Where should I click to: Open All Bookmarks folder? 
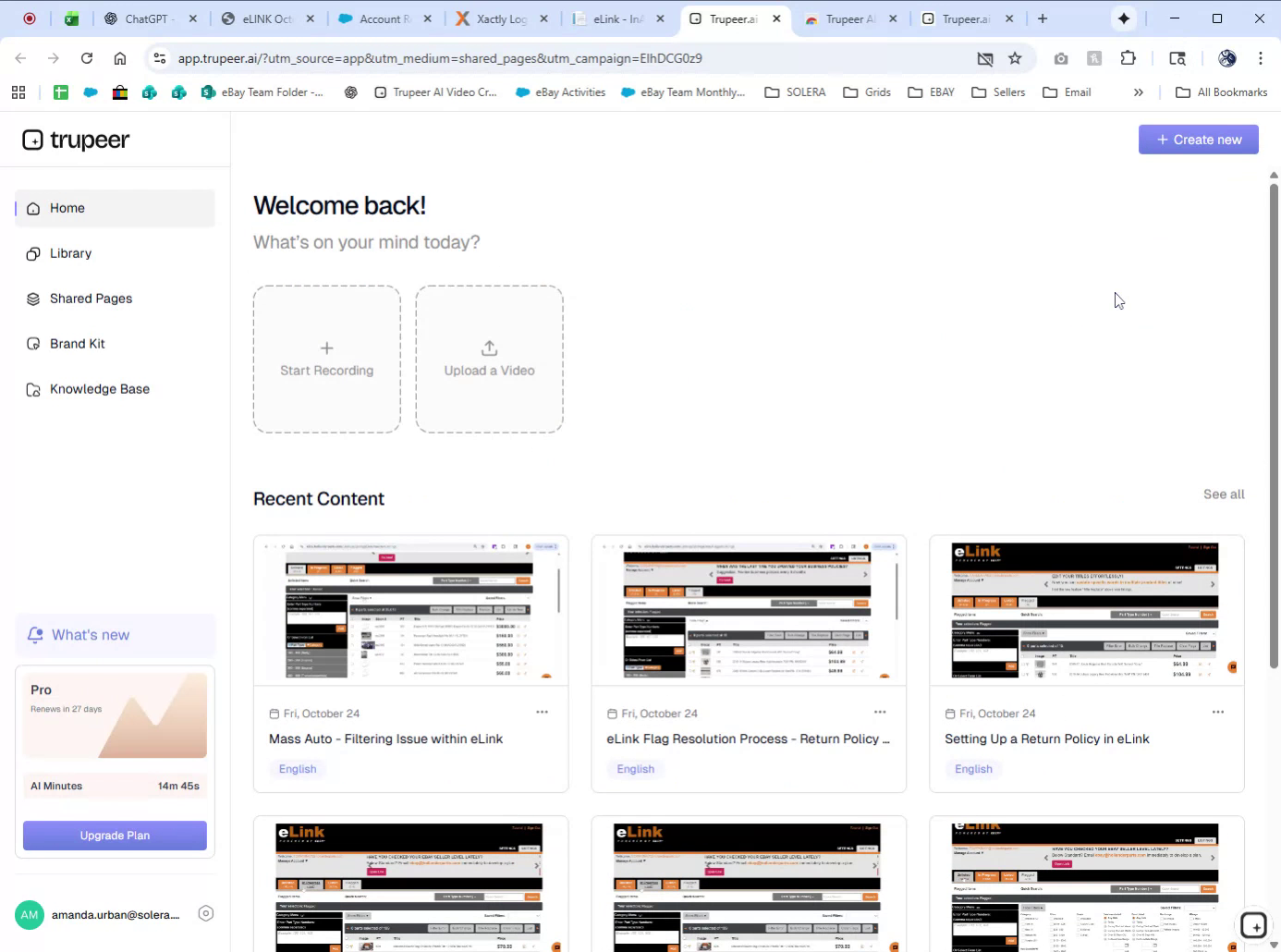pos(1221,92)
